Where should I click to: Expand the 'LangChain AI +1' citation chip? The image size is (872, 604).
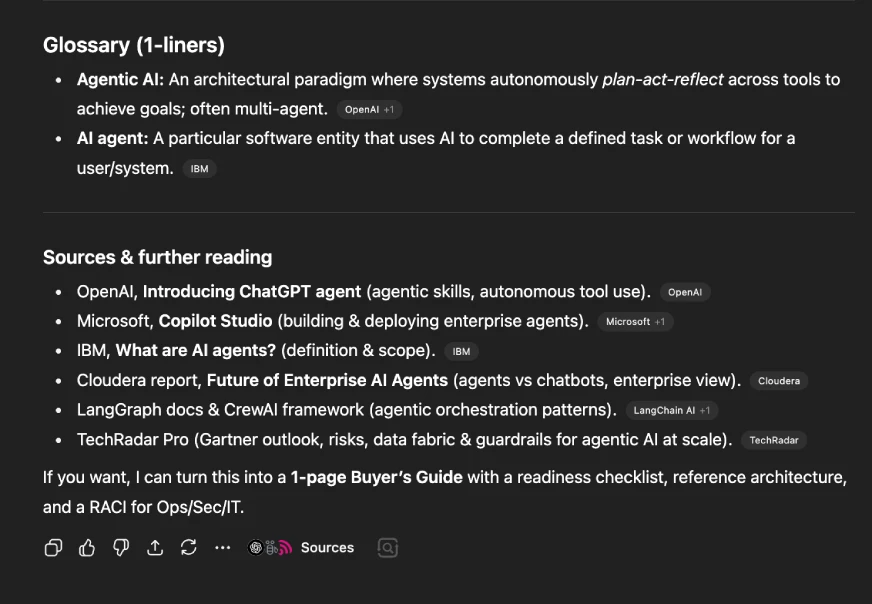click(671, 409)
